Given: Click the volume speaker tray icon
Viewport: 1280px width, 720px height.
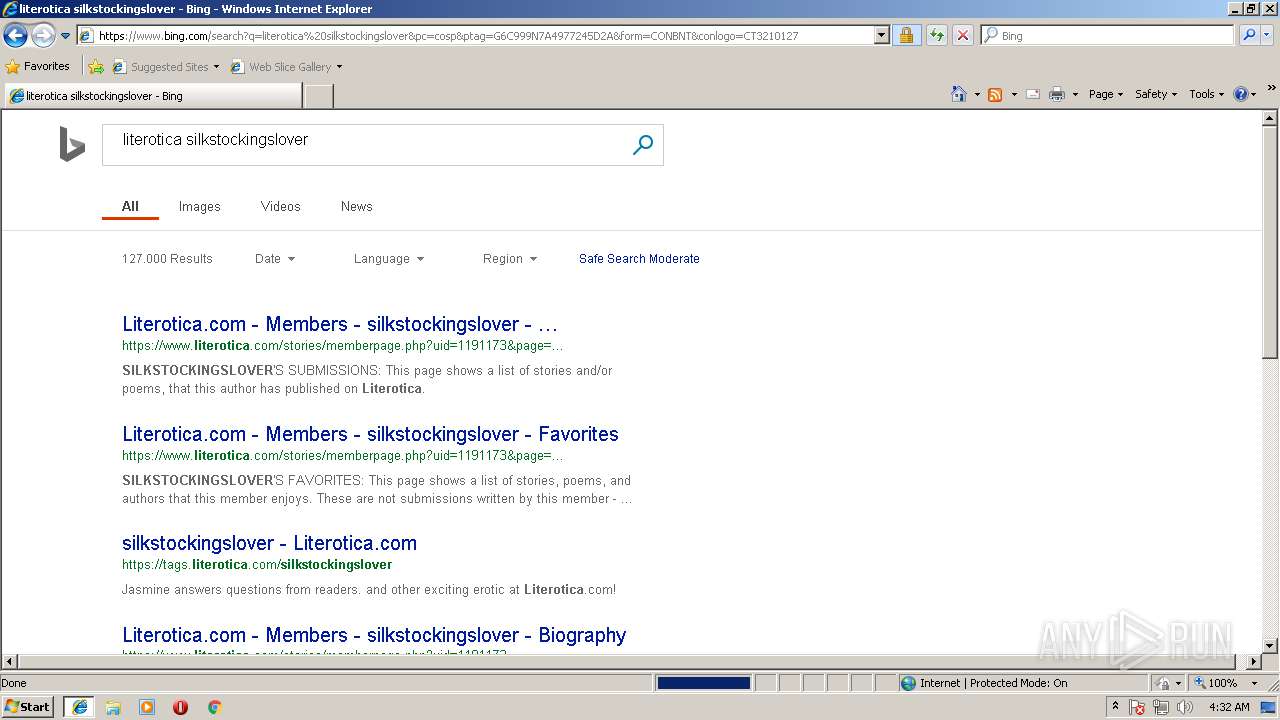Looking at the screenshot, I should tap(1185, 707).
